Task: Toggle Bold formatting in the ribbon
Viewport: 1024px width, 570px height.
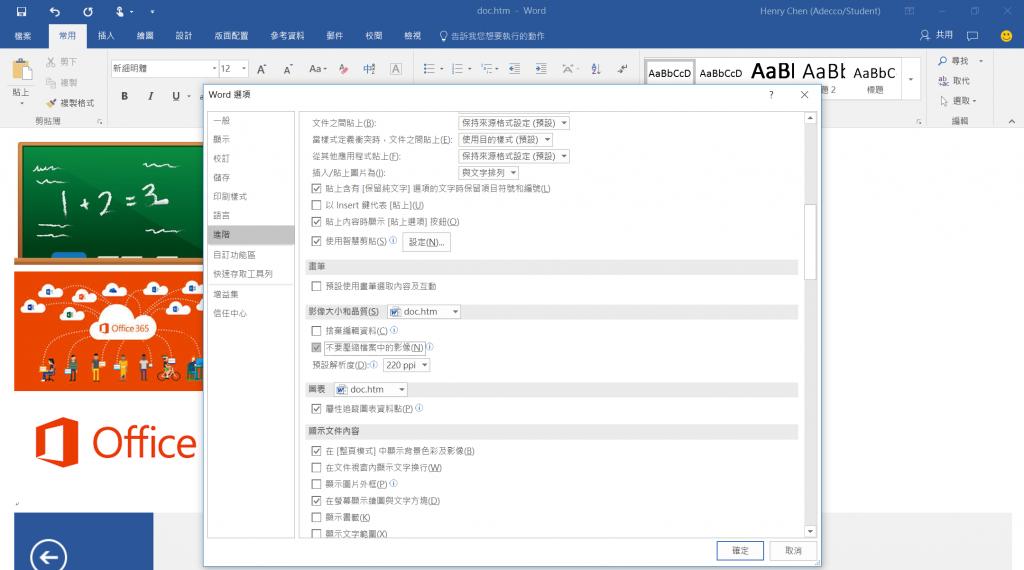Action: [x=124, y=96]
